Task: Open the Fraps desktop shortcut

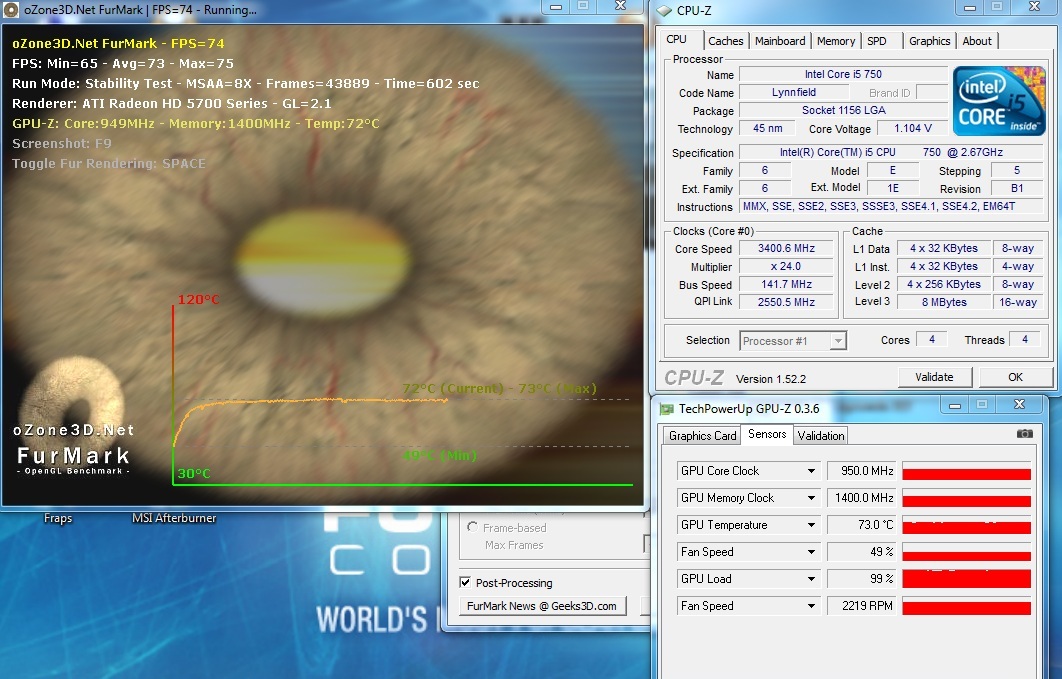Action: [58, 518]
